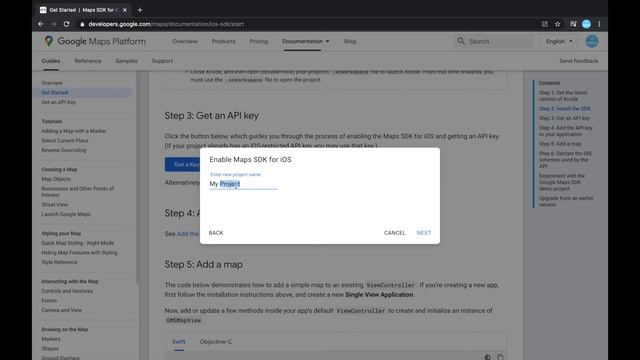Image resolution: width=640 pixels, height=360 pixels.
Task: Switch to the Samples tab
Action: pos(127,61)
